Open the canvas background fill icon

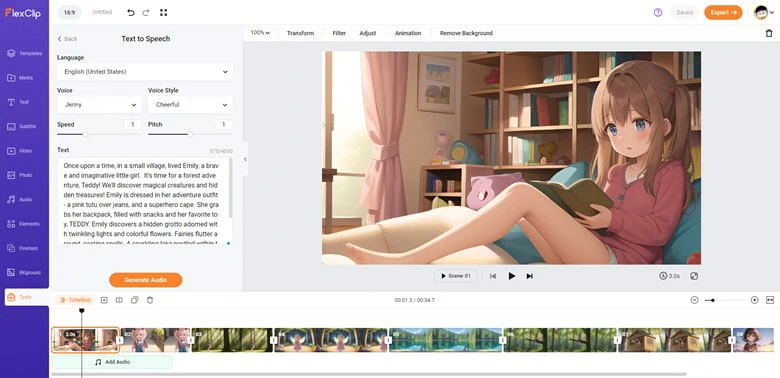tap(695, 276)
